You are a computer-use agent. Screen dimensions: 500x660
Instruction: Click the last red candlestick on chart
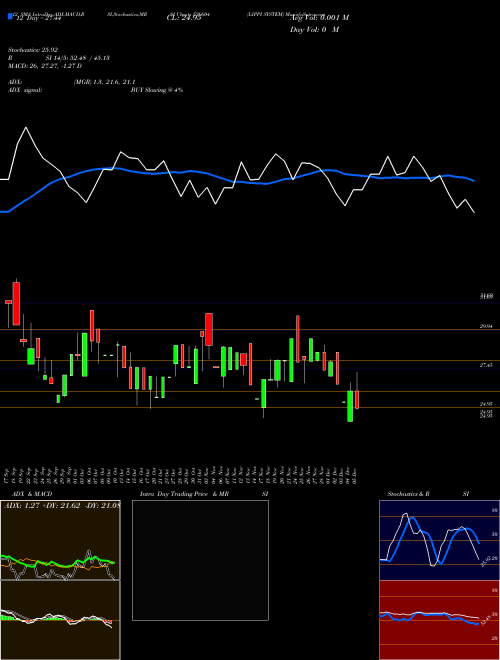357,399
